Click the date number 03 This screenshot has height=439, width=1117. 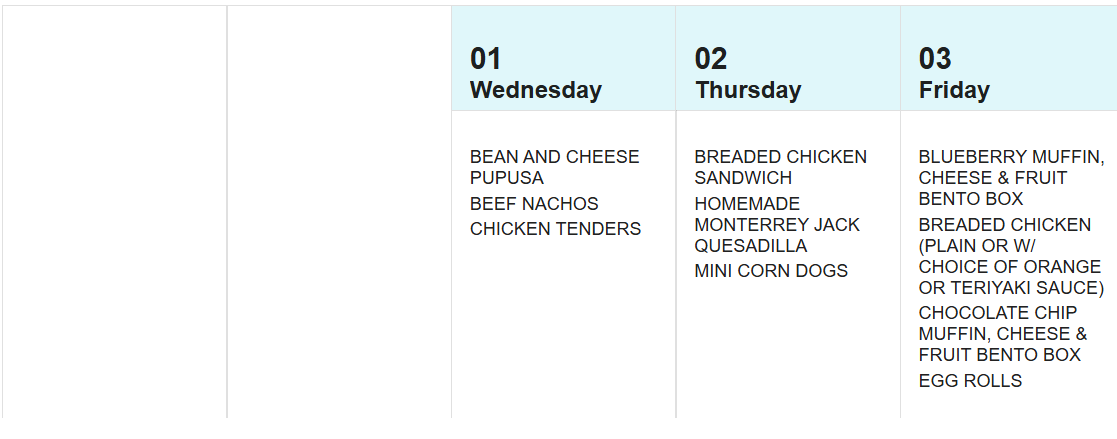[x=935, y=59]
